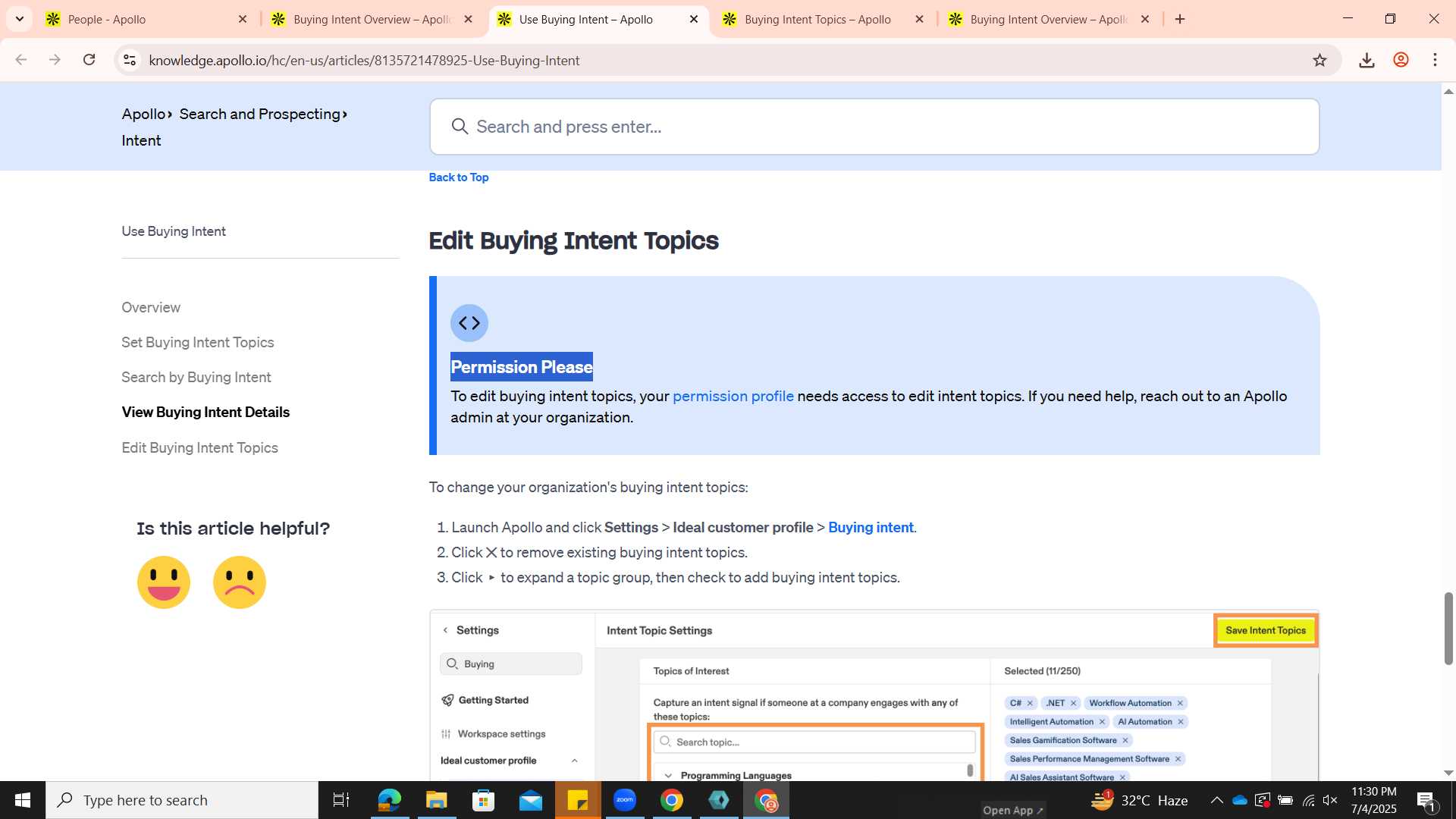
Task: Jump to Set Buying Intent Topics section
Action: point(198,342)
